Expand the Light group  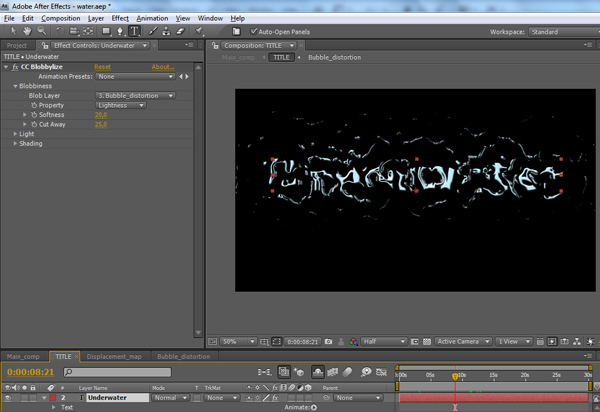(x=15, y=134)
